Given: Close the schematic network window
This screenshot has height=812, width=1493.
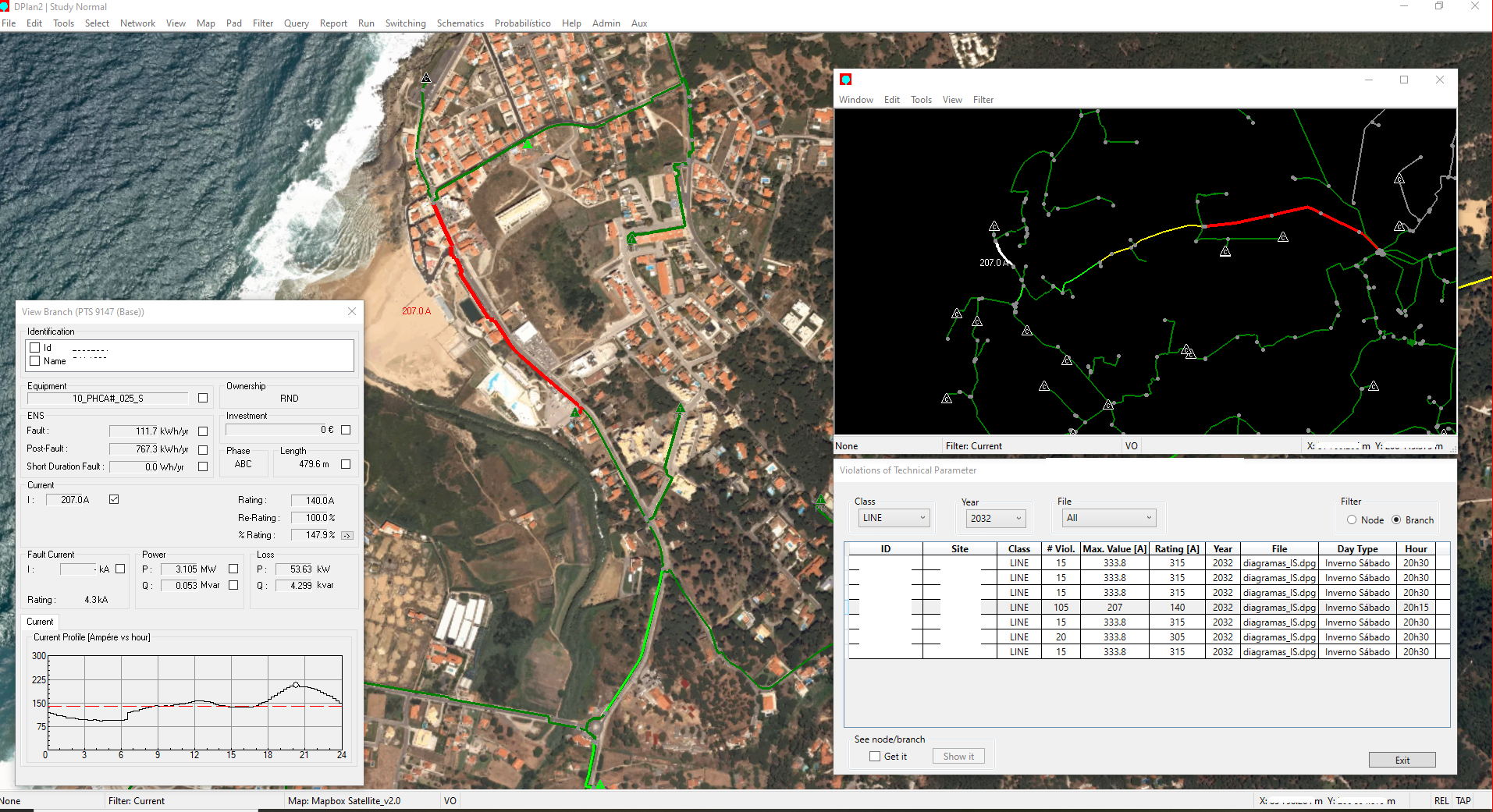Looking at the screenshot, I should (1440, 80).
